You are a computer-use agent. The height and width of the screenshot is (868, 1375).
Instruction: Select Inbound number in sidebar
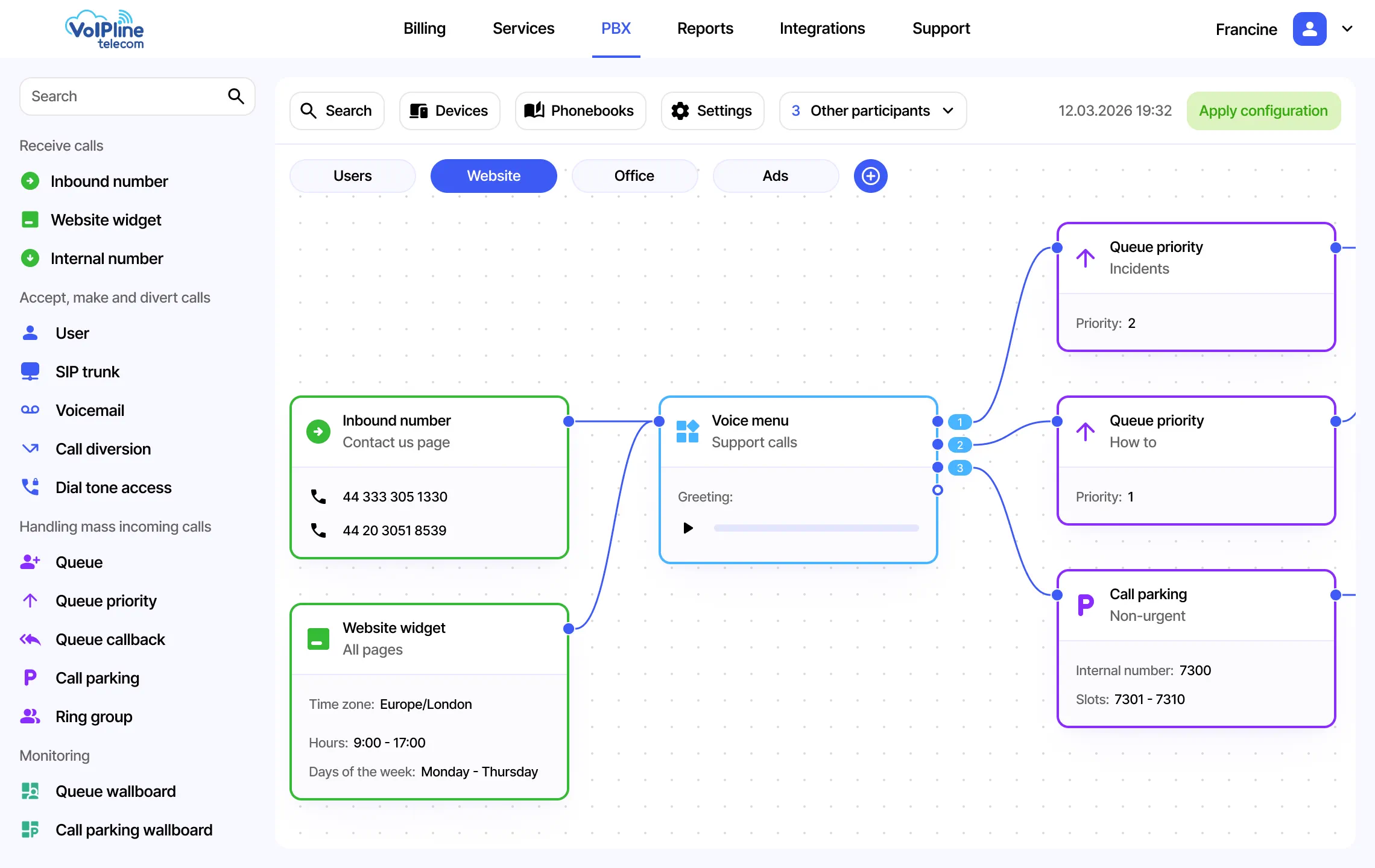[x=94, y=181]
